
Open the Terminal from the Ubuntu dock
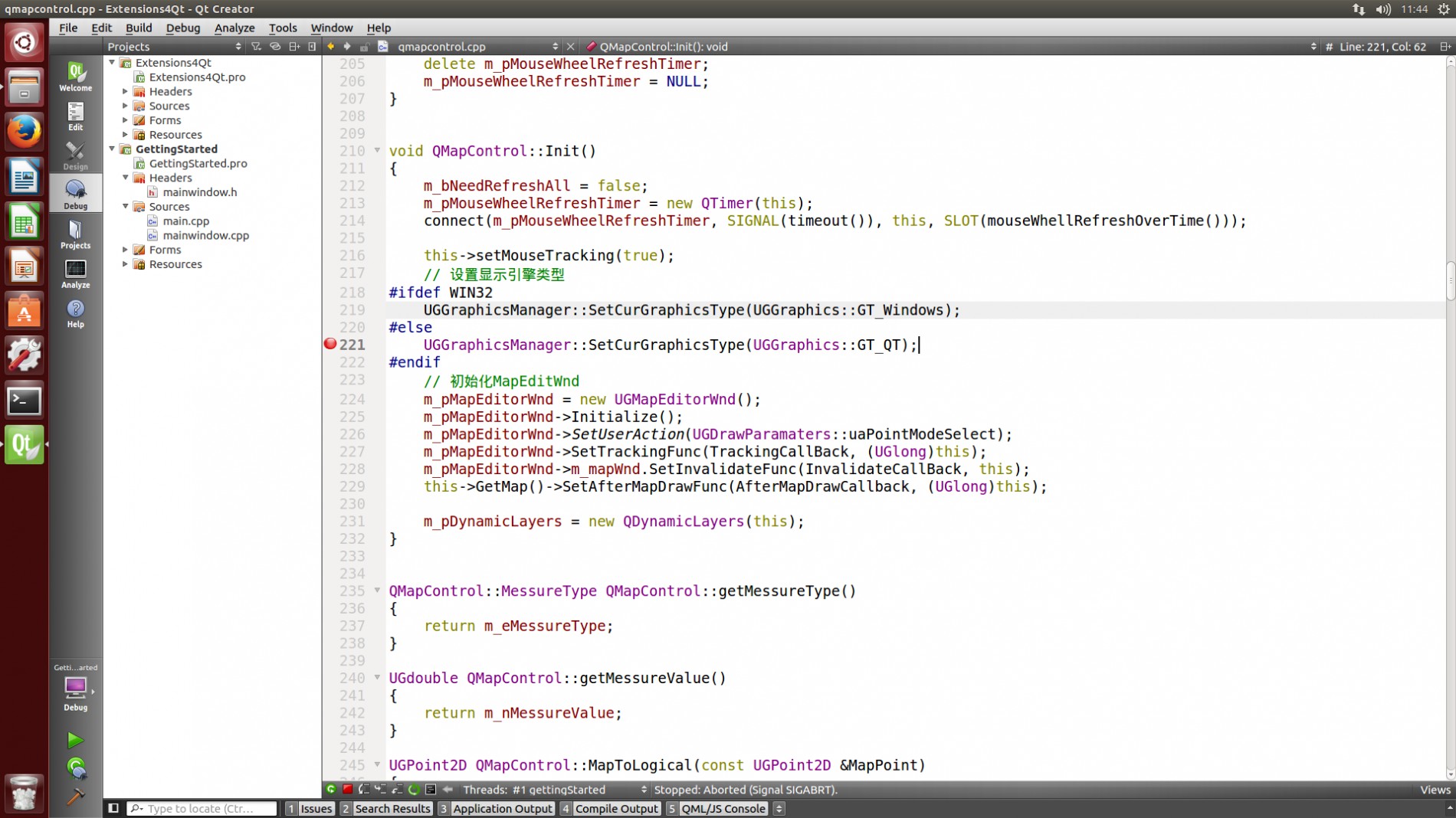coord(24,401)
